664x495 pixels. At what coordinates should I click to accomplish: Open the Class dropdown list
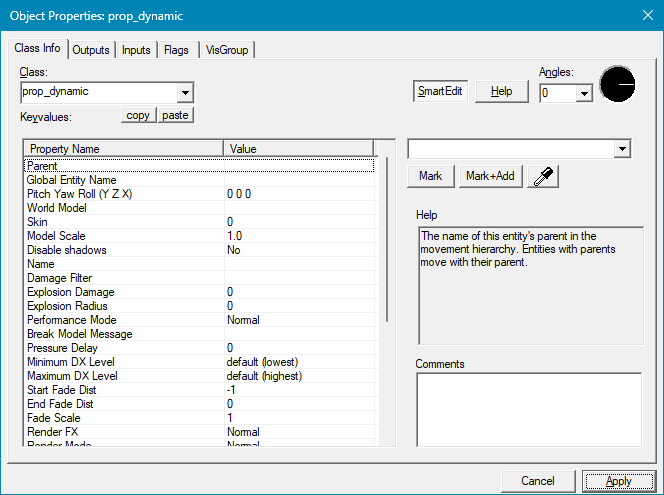(185, 92)
